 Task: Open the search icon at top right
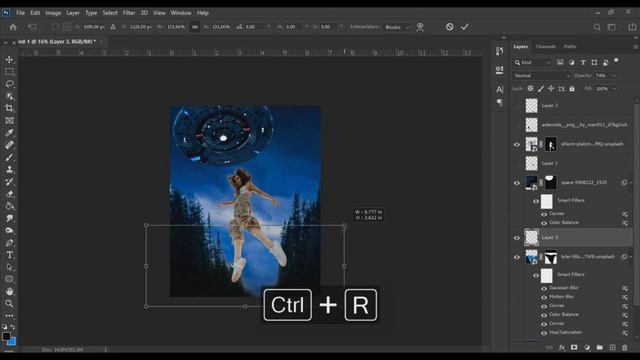(597, 27)
